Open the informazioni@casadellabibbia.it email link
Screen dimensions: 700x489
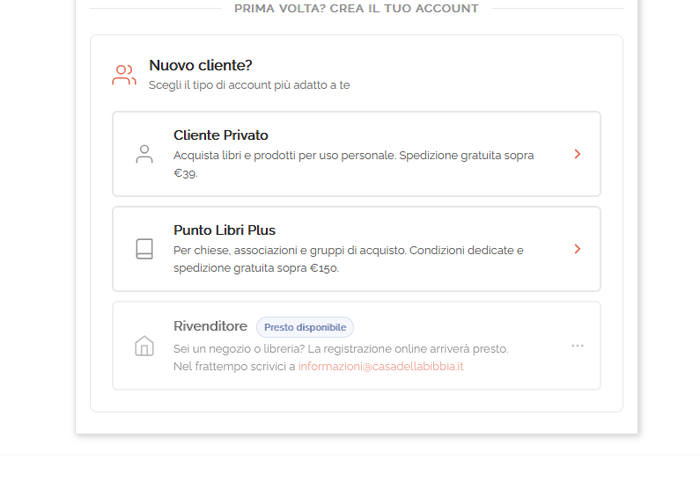(x=381, y=366)
